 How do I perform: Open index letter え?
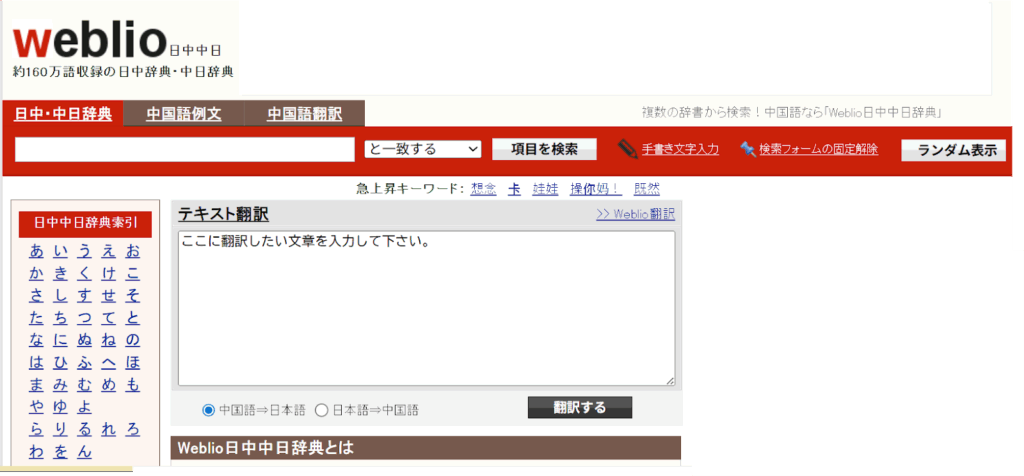click(x=108, y=251)
